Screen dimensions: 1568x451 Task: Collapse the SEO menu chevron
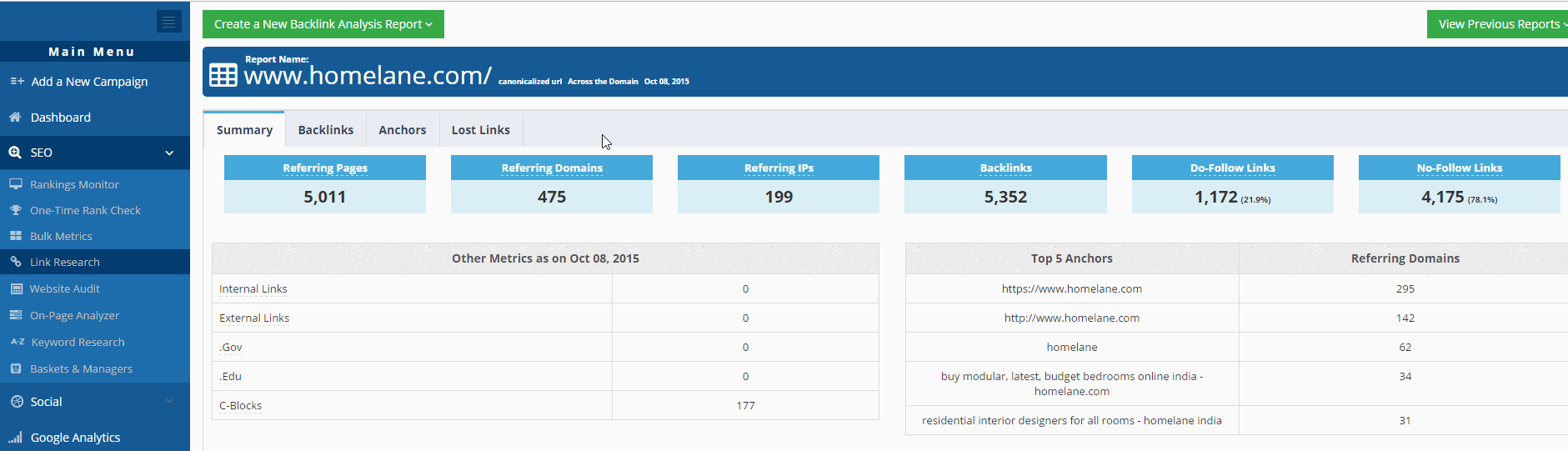coord(169,153)
